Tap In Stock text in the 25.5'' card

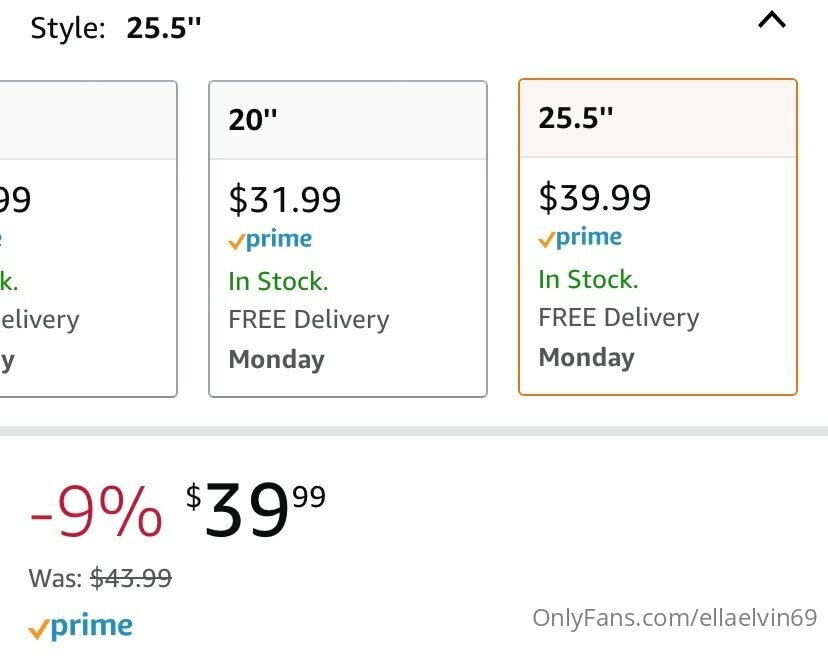pyautogui.click(x=588, y=279)
